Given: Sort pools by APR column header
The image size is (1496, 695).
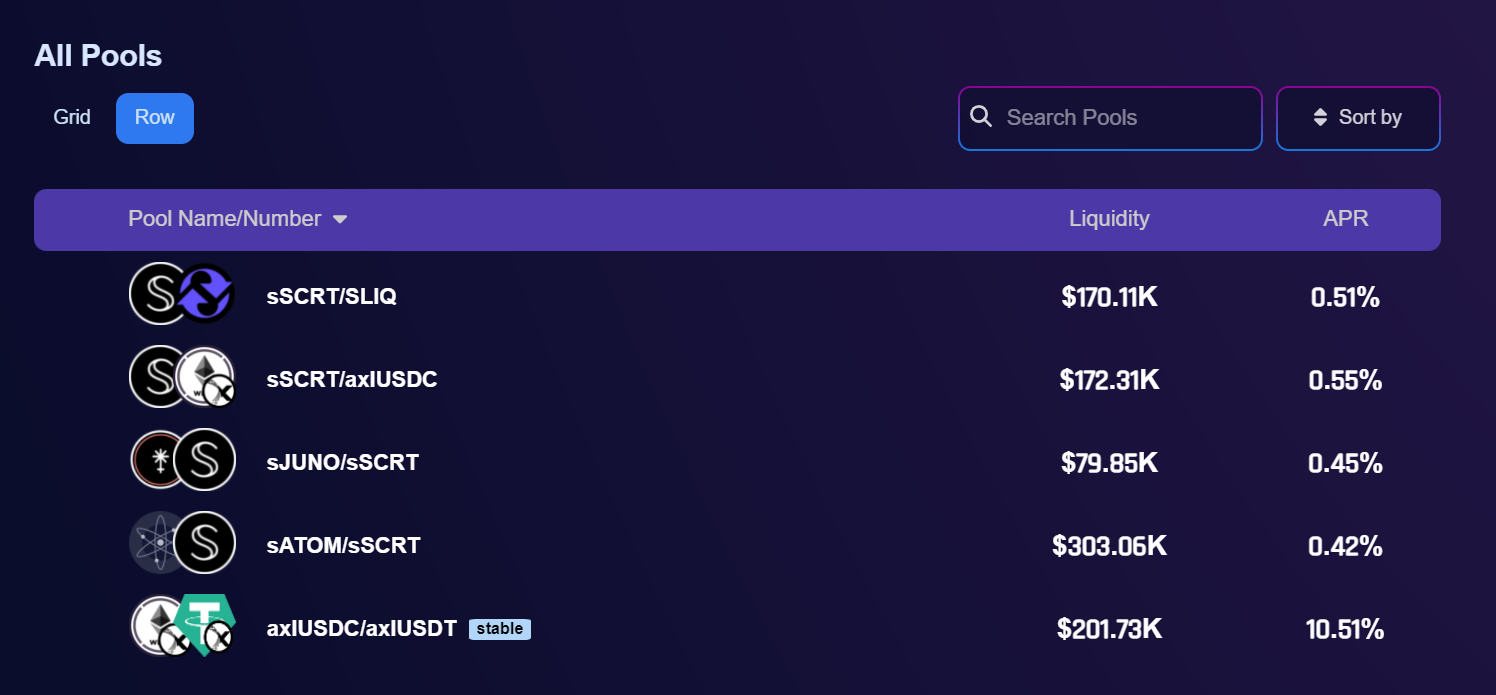Looking at the screenshot, I should click(1346, 218).
